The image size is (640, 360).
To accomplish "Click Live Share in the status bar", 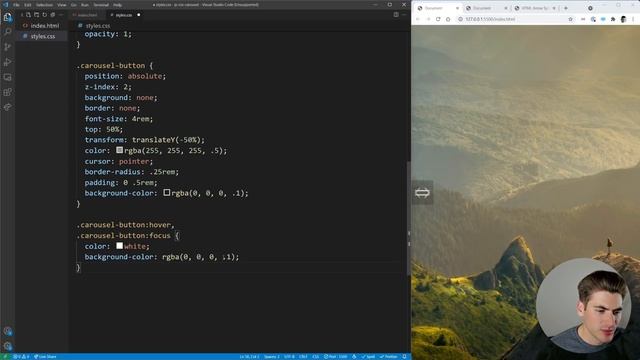I will [x=45, y=357].
